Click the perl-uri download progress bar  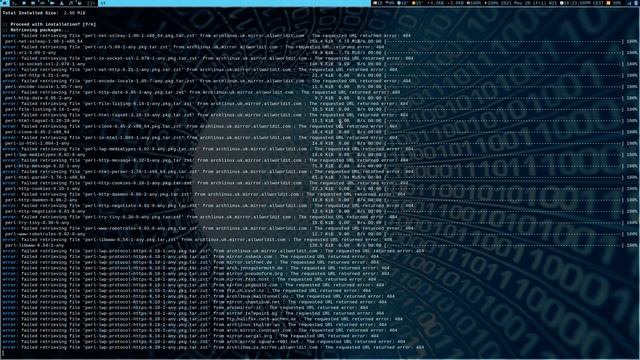(504, 53)
